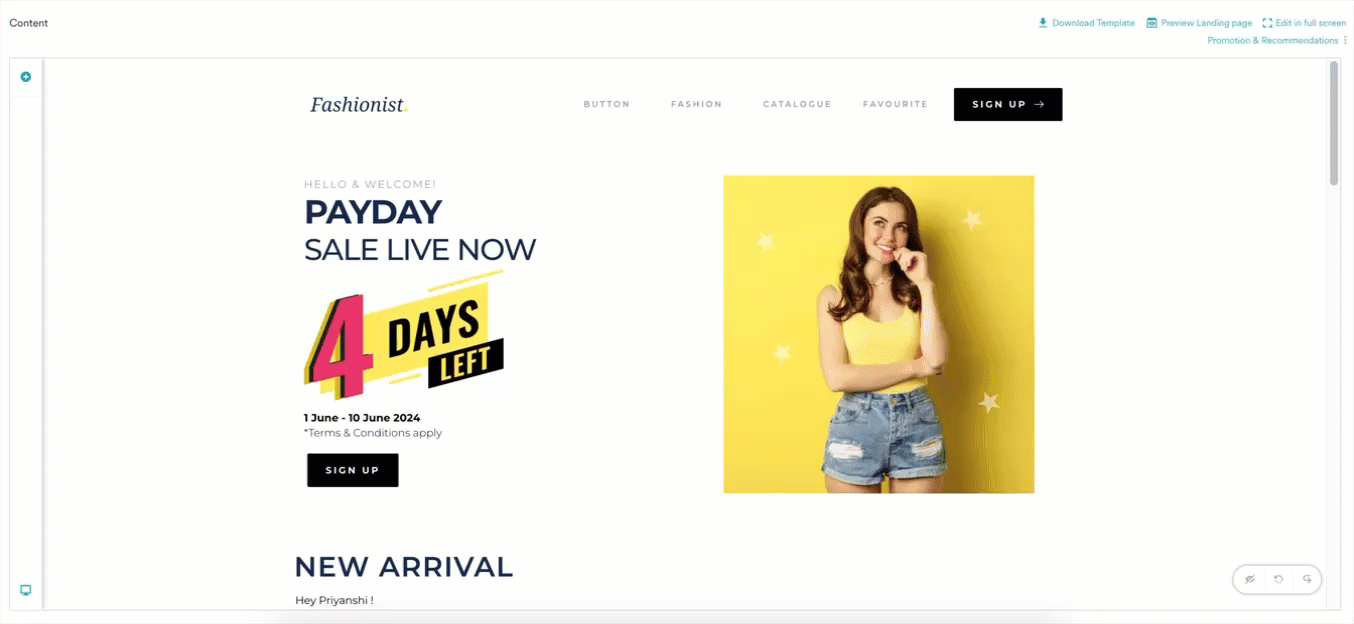Switch to desktop view icon
Image resolution: width=1354 pixels, height=624 pixels.
(x=26, y=590)
